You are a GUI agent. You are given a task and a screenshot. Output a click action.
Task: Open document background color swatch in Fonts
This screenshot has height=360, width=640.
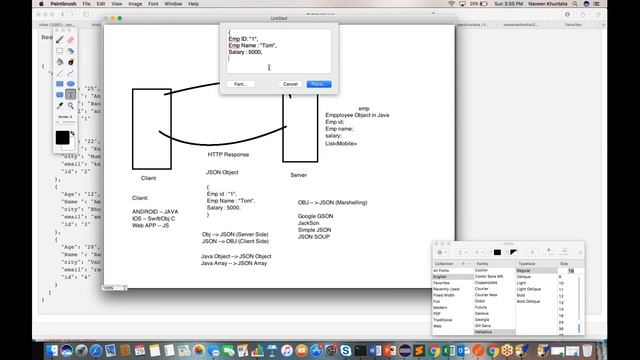tap(513, 253)
